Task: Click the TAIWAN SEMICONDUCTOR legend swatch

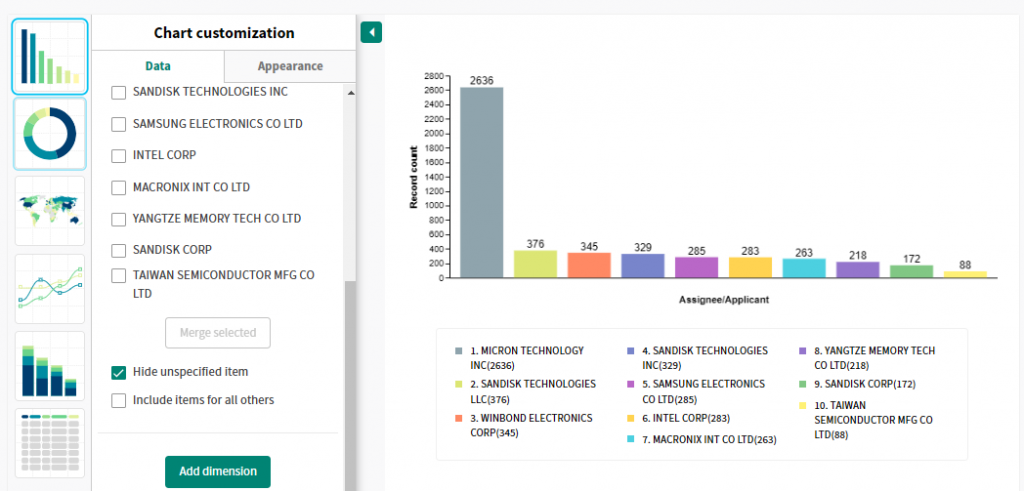Action: pos(803,406)
